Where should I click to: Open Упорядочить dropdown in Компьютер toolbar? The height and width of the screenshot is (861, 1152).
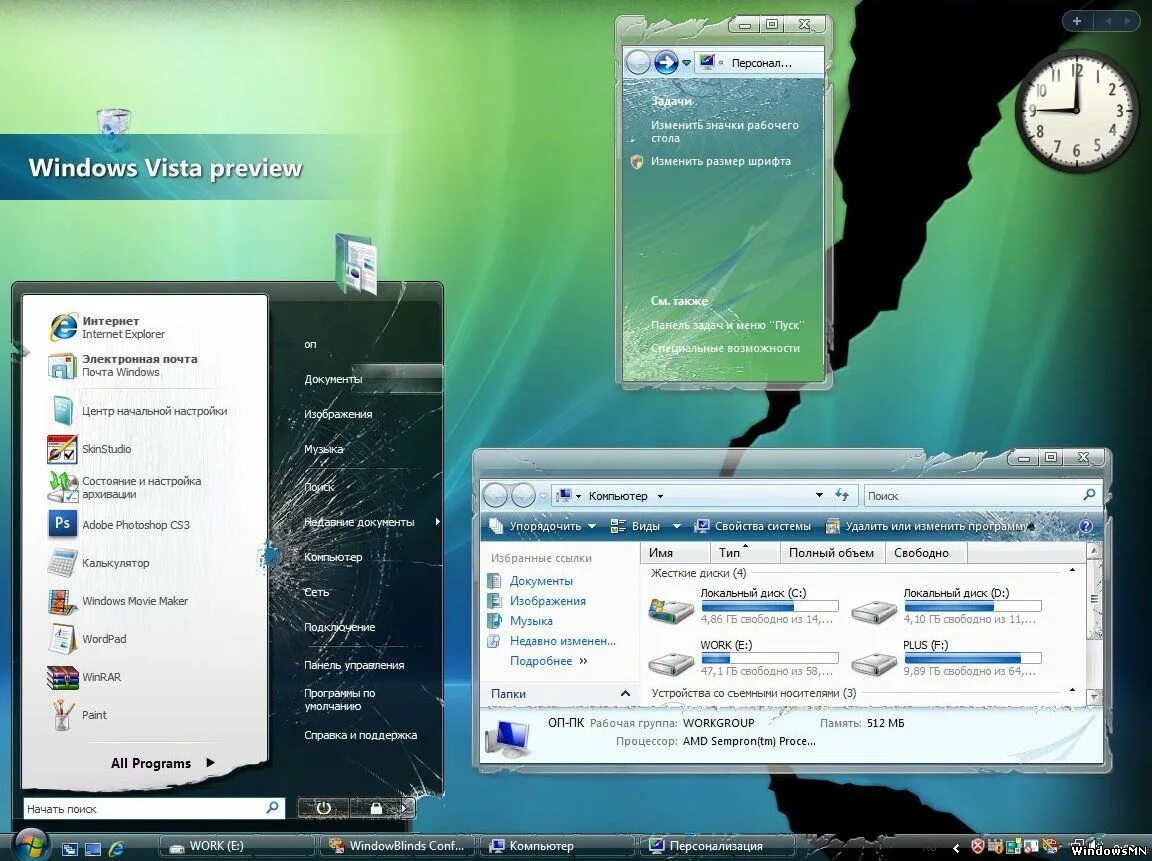542,526
